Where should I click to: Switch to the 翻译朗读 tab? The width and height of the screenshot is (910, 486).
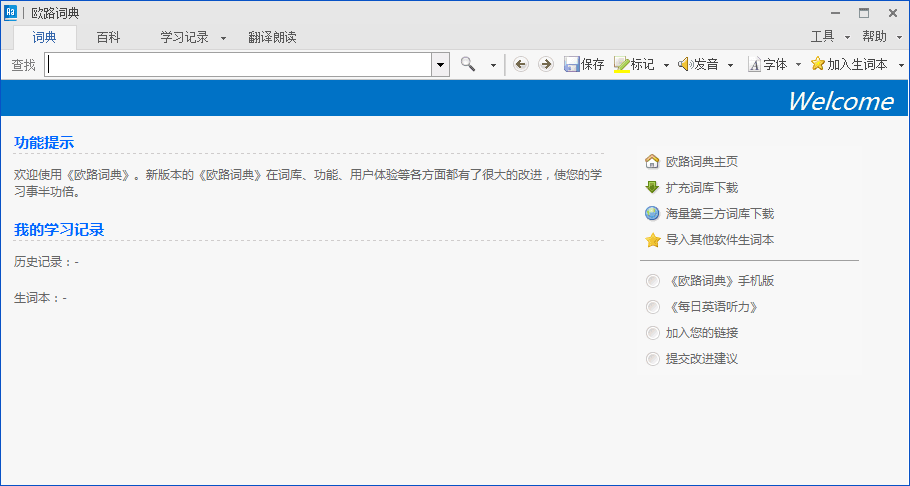(x=272, y=37)
